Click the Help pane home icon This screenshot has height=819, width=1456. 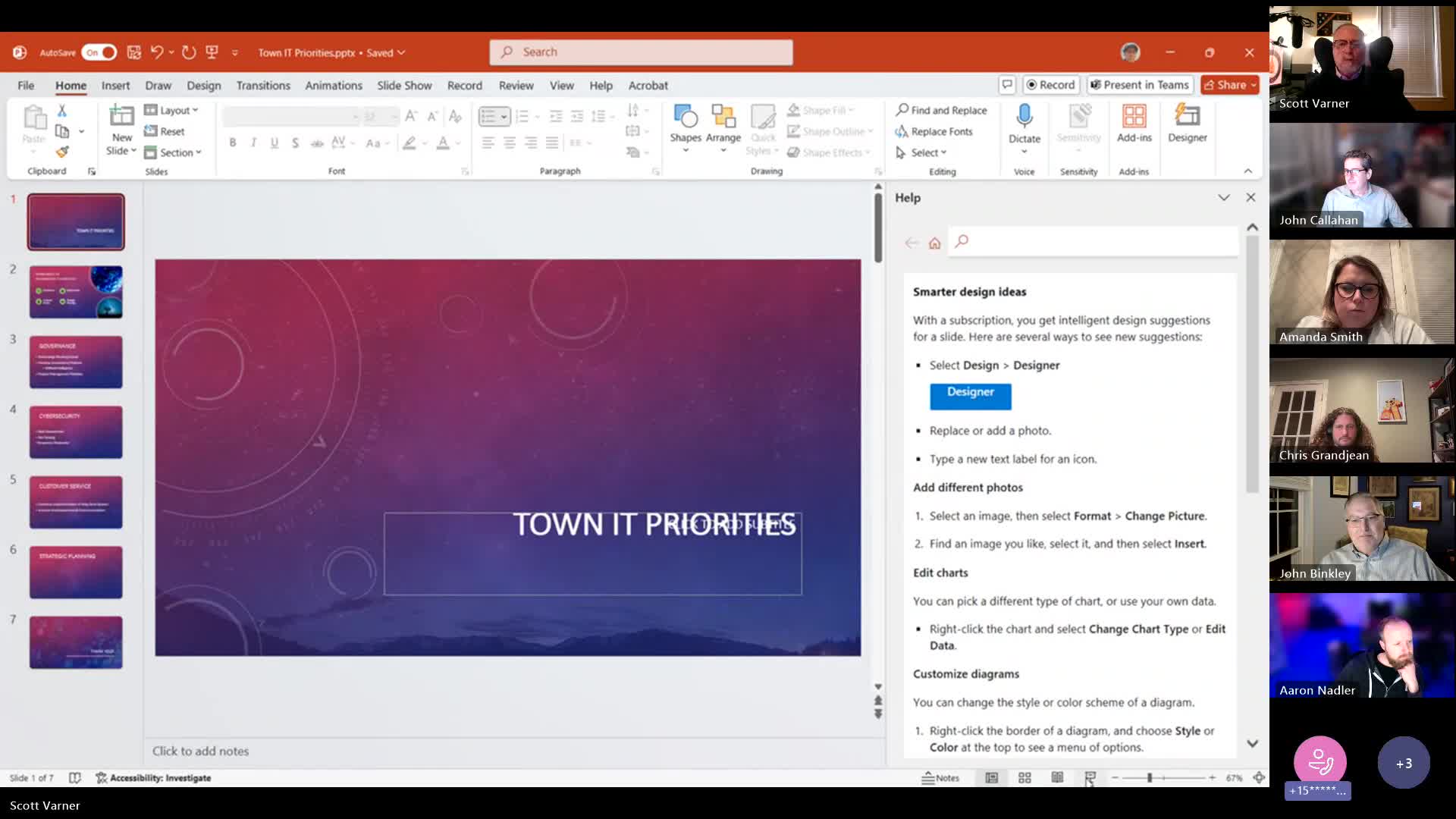[934, 243]
